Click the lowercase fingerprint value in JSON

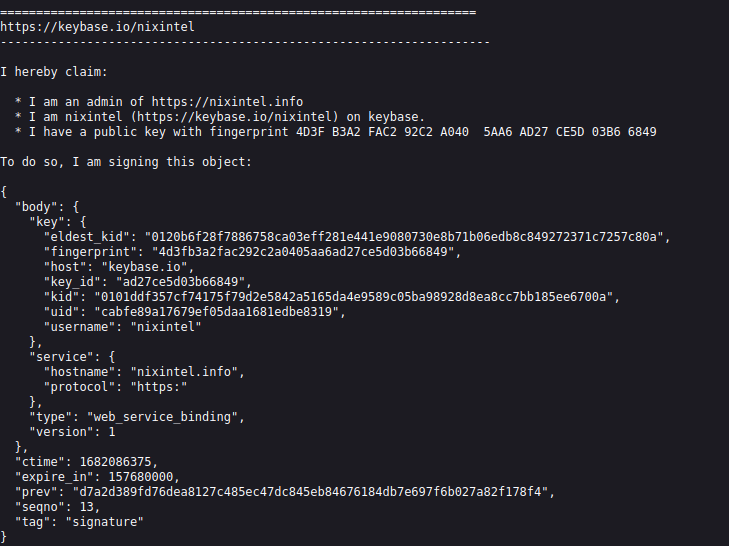tap(303, 252)
